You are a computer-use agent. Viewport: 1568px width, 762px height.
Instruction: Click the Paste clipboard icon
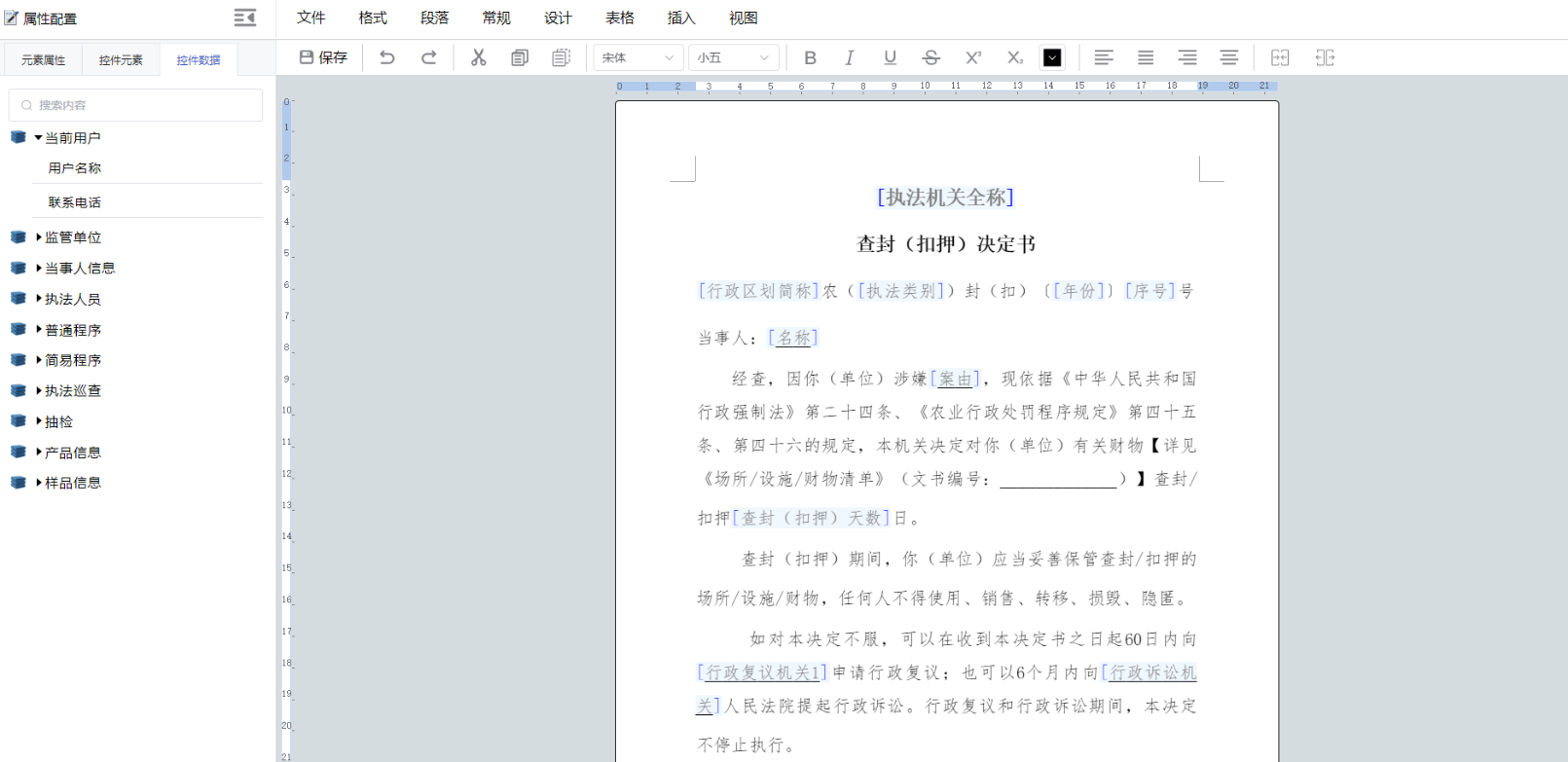point(561,57)
